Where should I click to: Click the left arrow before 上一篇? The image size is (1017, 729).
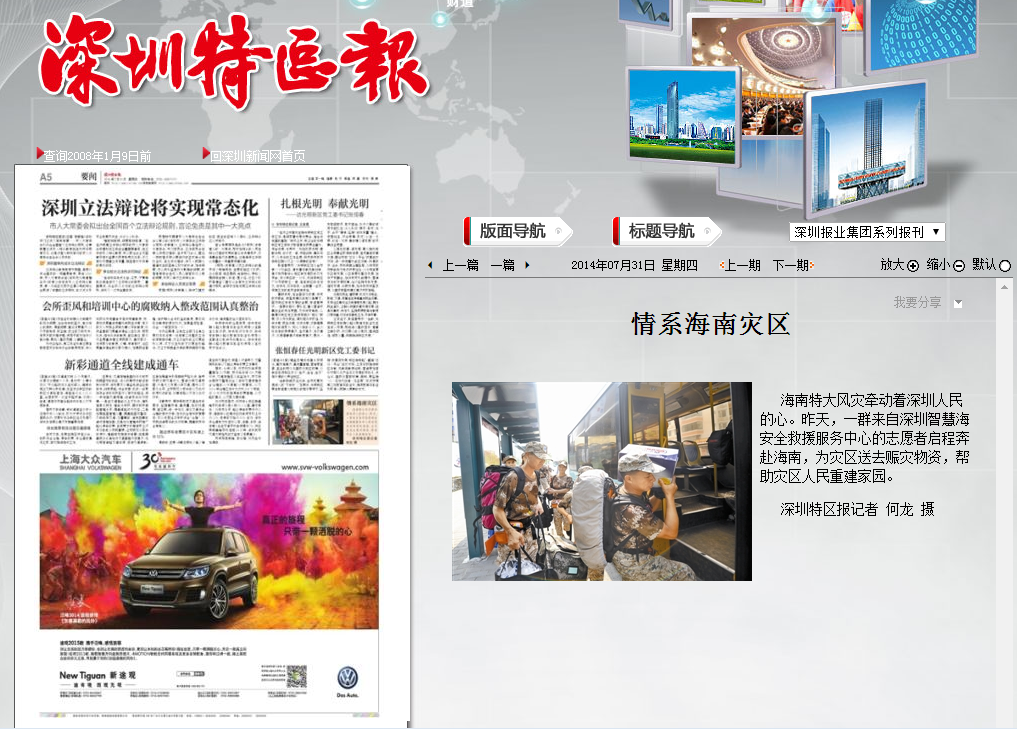[x=430, y=265]
